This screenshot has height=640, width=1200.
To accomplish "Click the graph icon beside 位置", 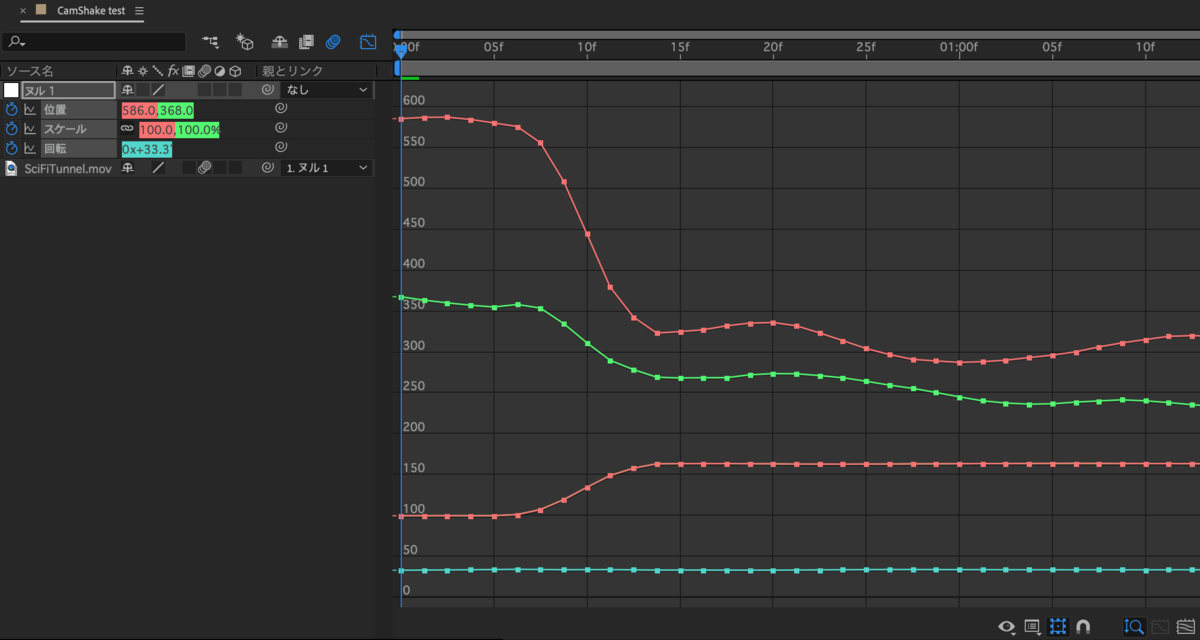I will [x=30, y=109].
